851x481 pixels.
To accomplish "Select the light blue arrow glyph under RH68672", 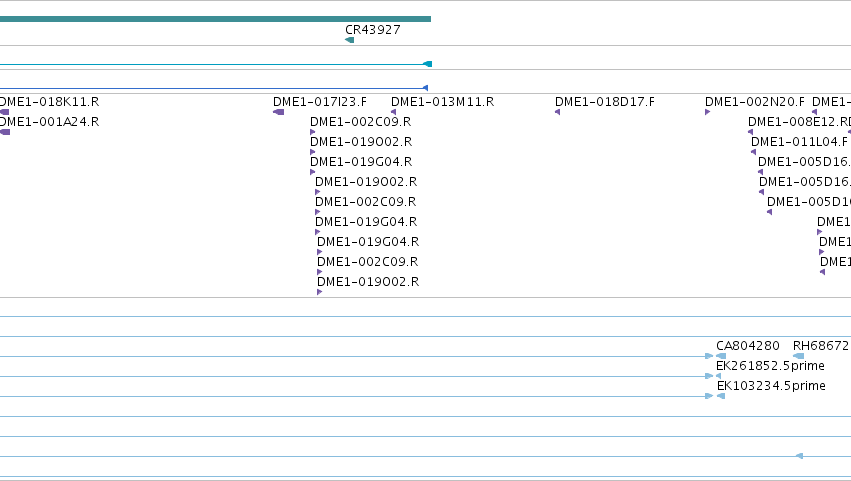I will (x=798, y=356).
